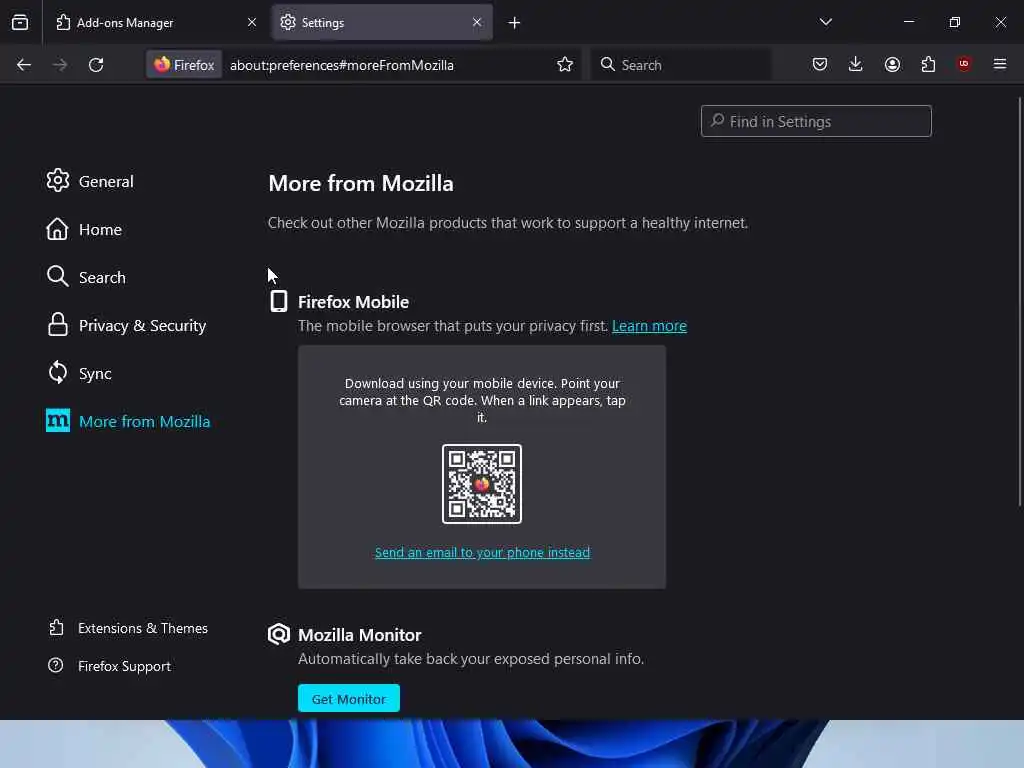
Task: Click the Firefox Mobile heading
Action: pyautogui.click(x=353, y=302)
